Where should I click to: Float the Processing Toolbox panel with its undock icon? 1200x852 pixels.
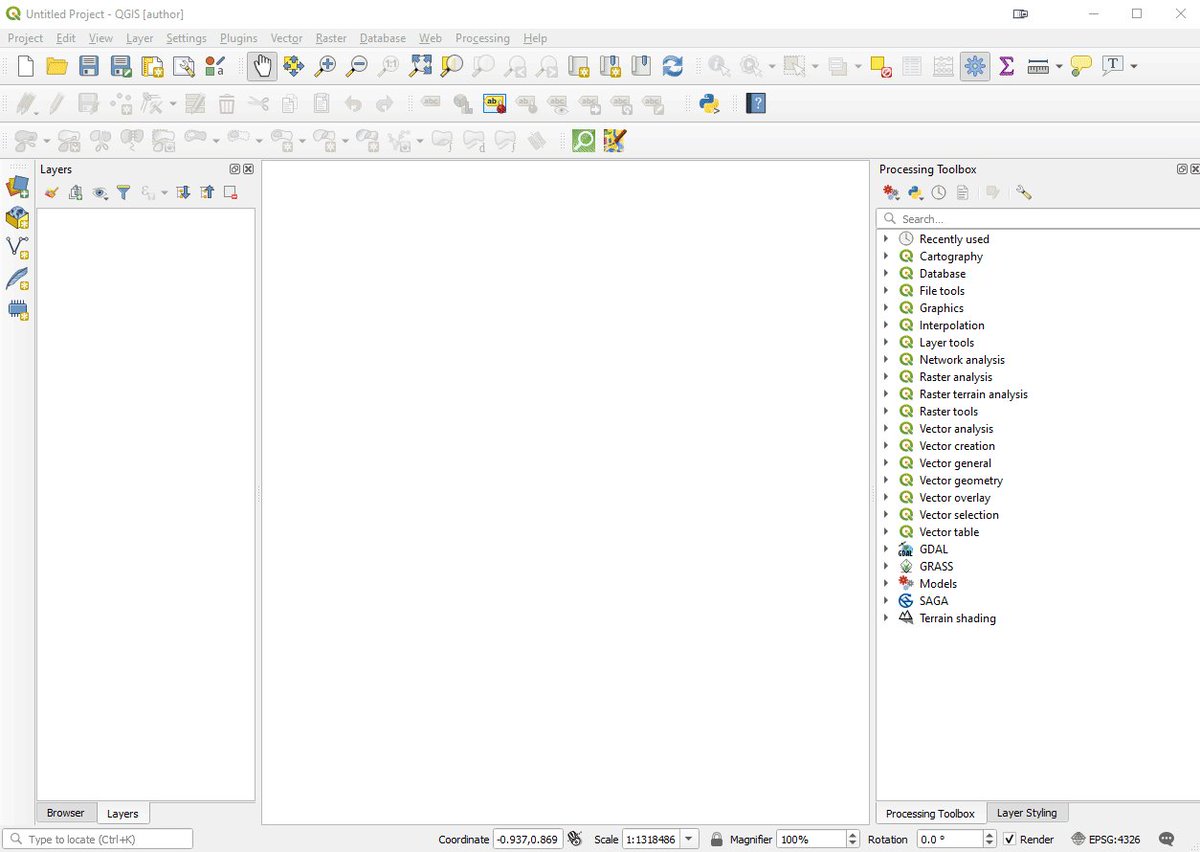pos(1182,169)
